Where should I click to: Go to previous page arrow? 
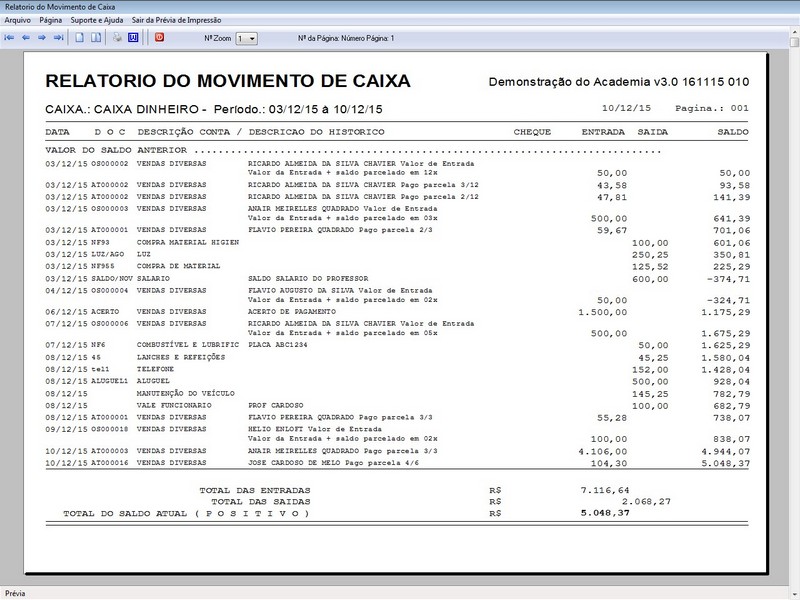[26, 38]
